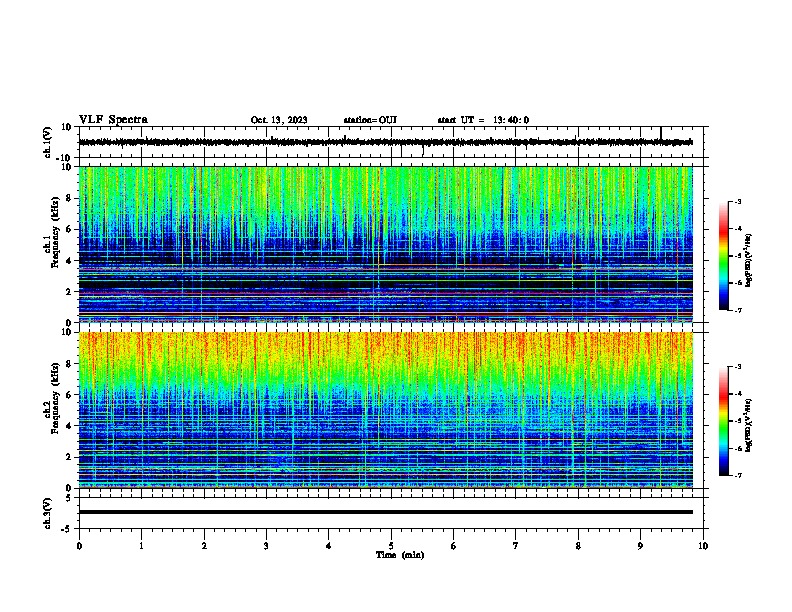Image resolution: width=792 pixels, height=612 pixels.
Task: Select the date 'Oct. 13, 2023'
Action: [x=279, y=120]
